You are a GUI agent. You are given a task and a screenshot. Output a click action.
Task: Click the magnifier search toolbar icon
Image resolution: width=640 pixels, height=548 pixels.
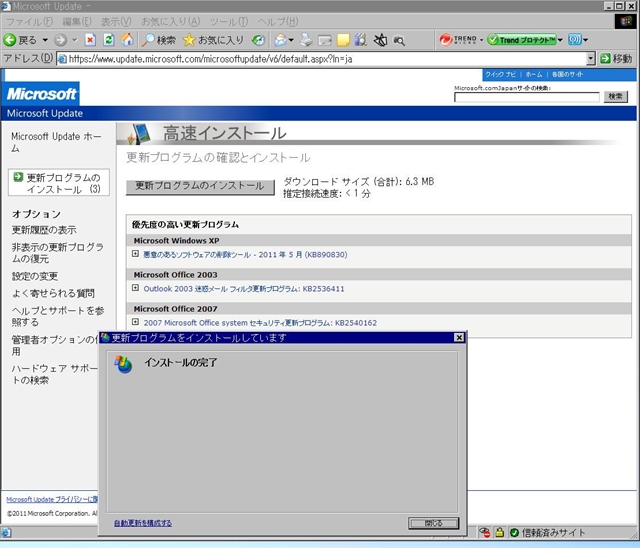coord(399,40)
